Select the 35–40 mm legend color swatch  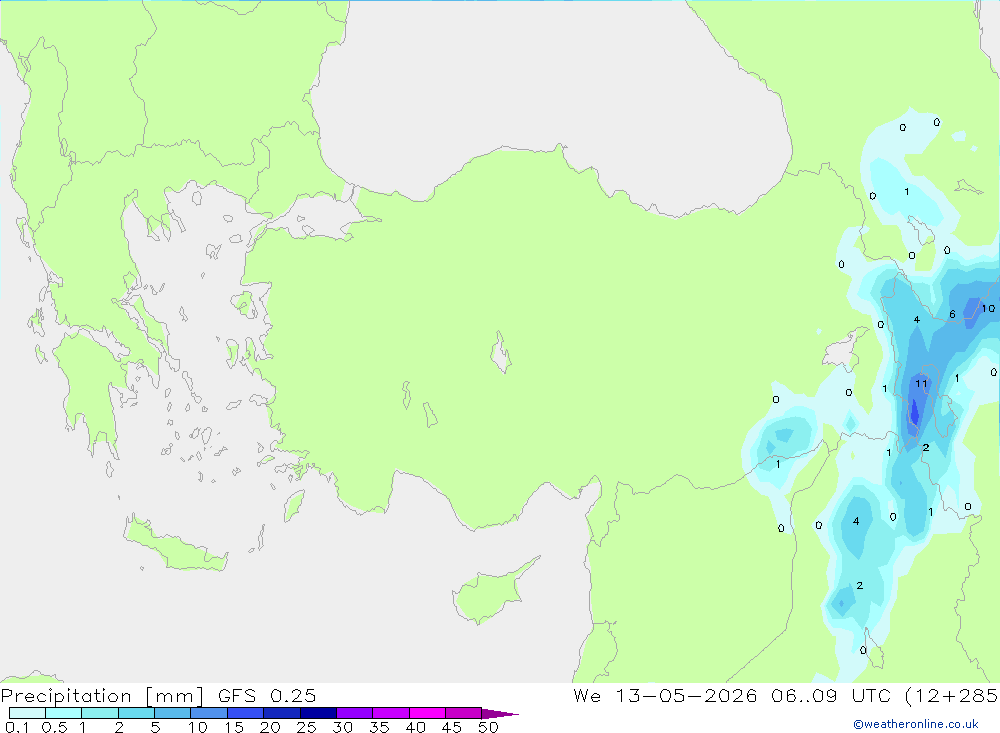391,713
